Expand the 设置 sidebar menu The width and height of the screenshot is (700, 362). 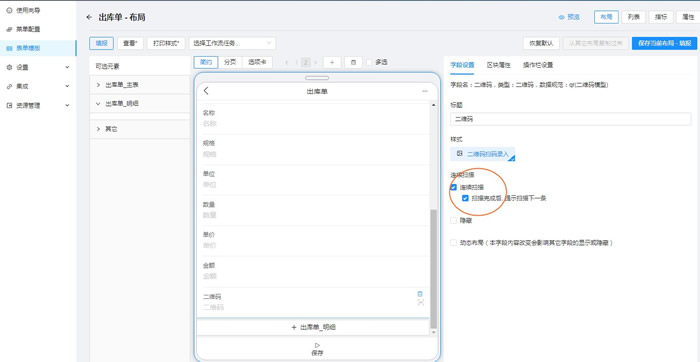[x=38, y=67]
